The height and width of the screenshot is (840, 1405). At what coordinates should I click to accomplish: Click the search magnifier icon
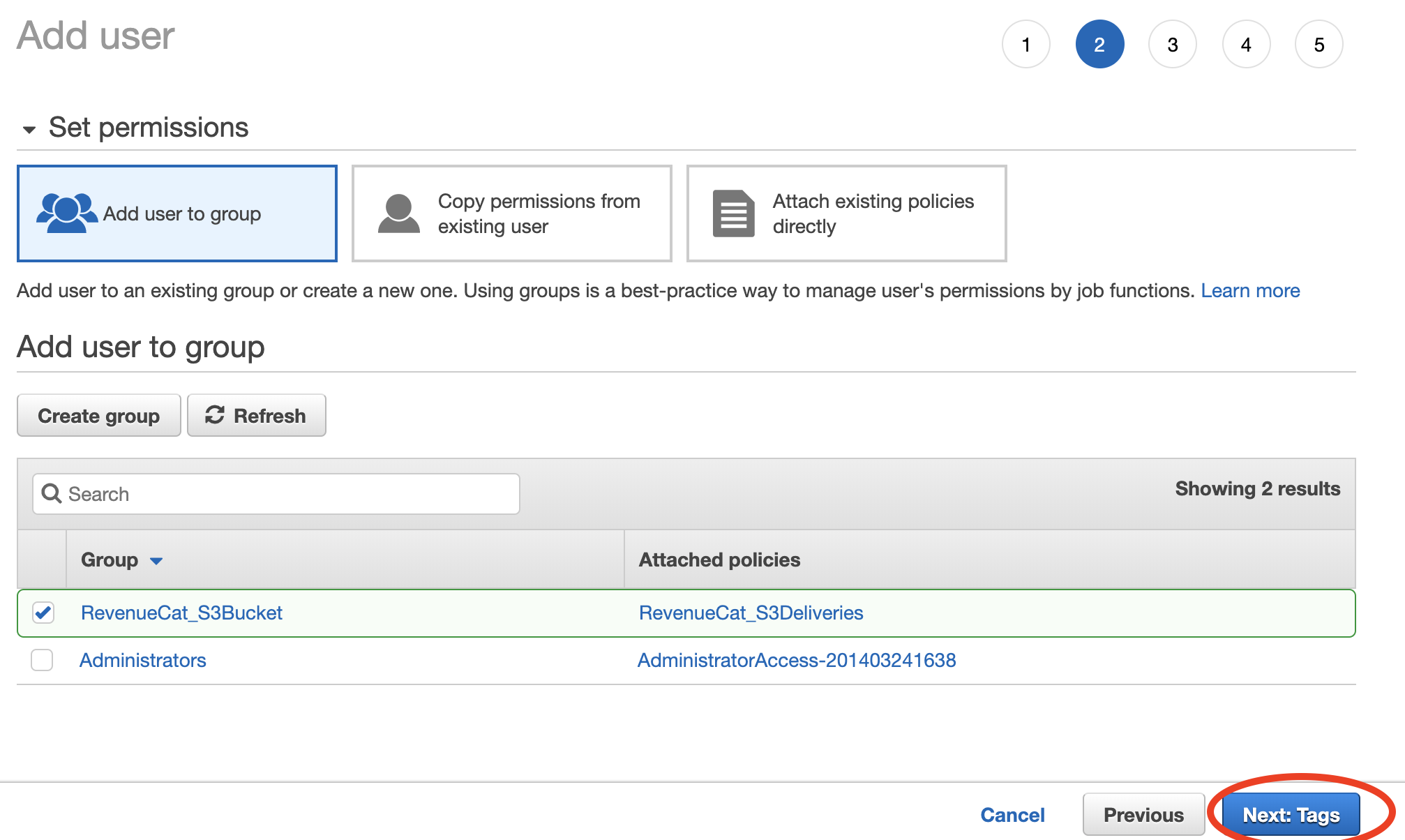(52, 494)
